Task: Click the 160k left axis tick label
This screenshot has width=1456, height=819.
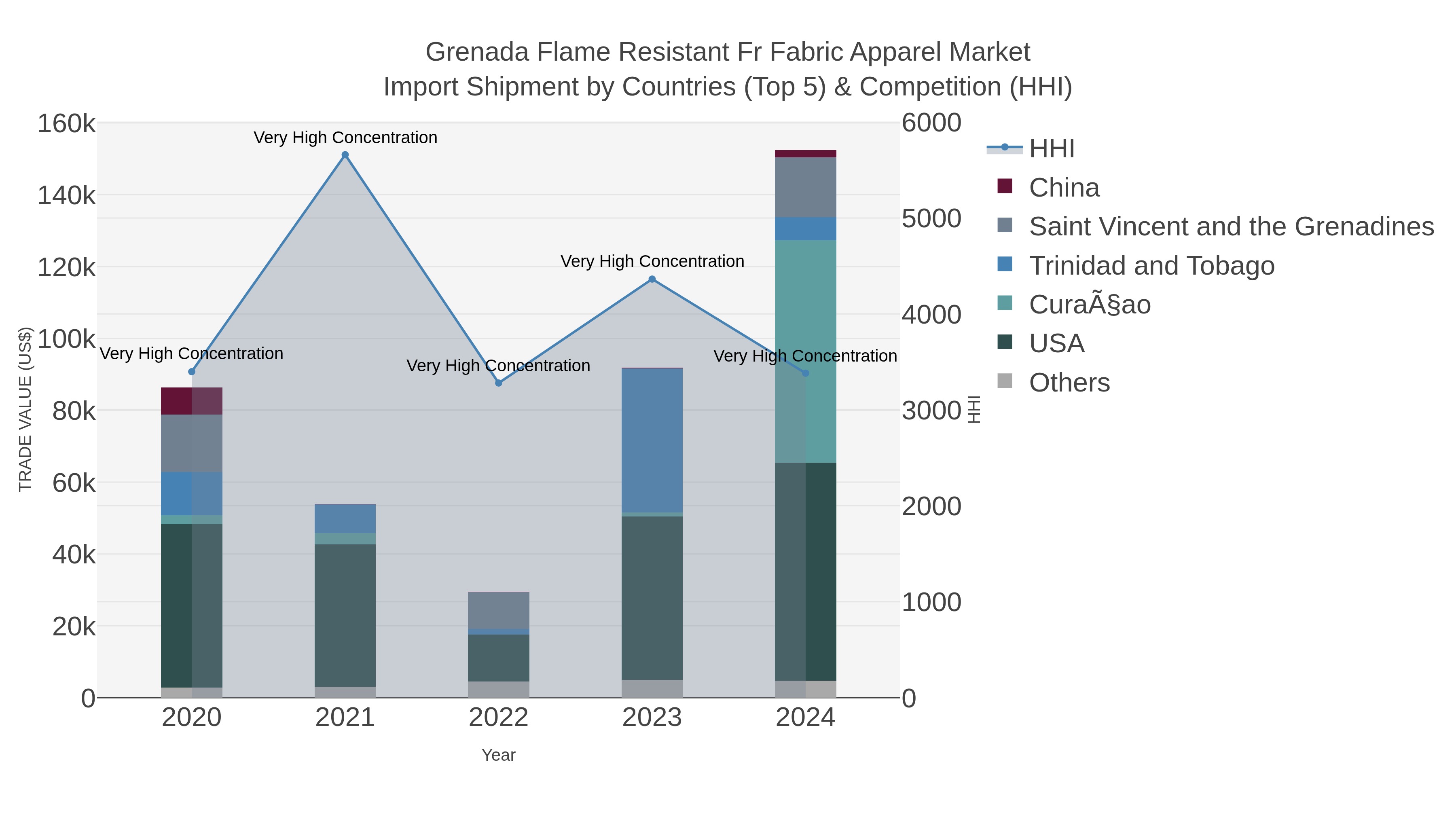Action: coord(67,123)
